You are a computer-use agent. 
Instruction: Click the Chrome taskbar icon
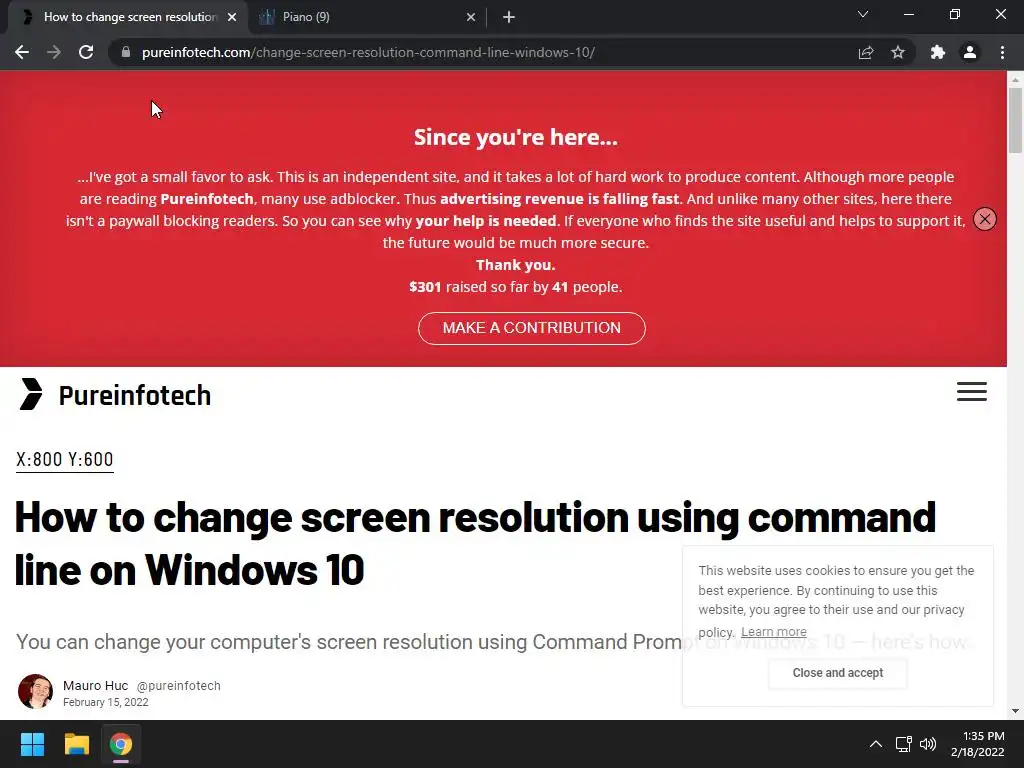[x=121, y=744]
